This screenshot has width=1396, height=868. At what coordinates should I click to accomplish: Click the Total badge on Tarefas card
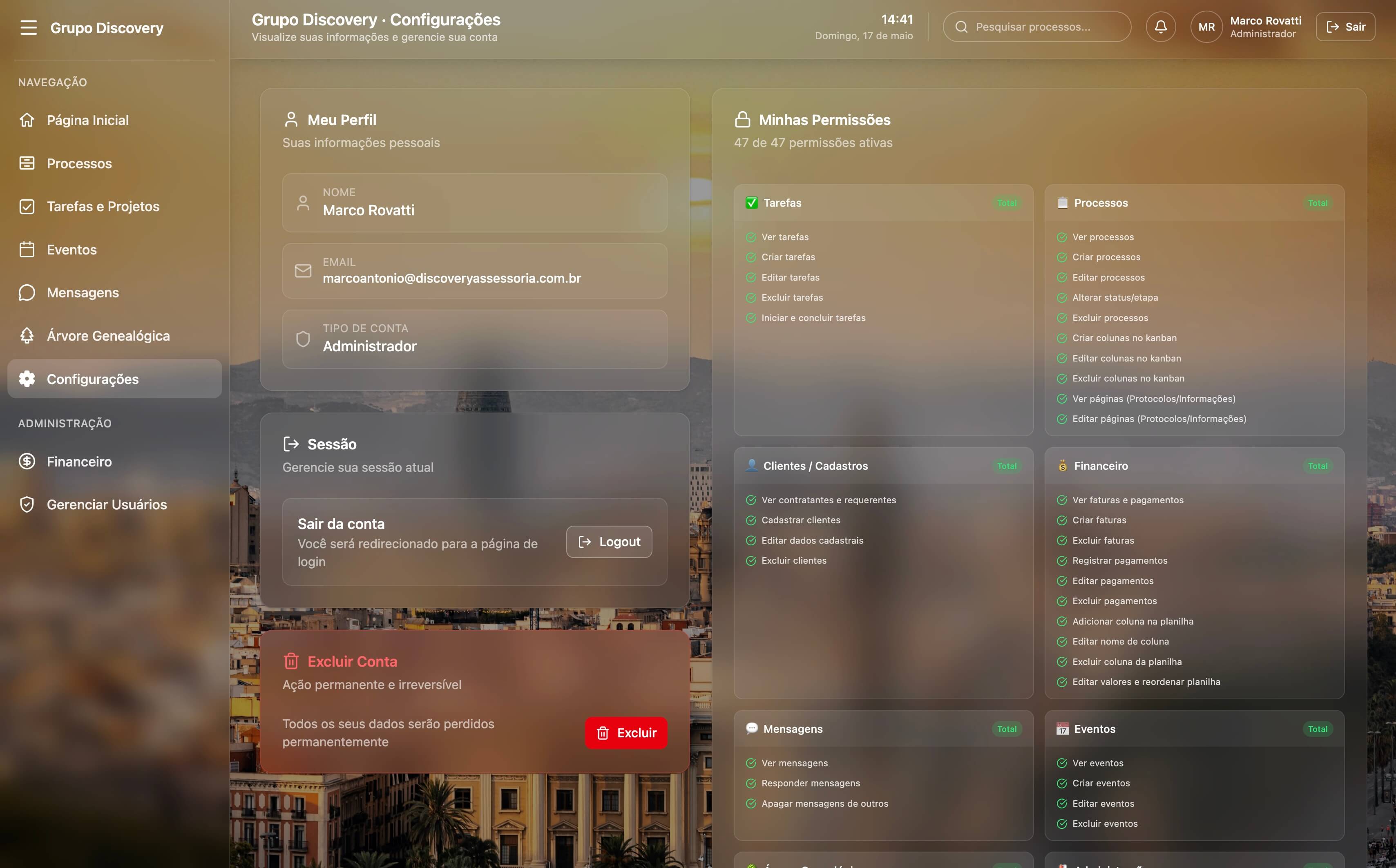tap(1007, 203)
